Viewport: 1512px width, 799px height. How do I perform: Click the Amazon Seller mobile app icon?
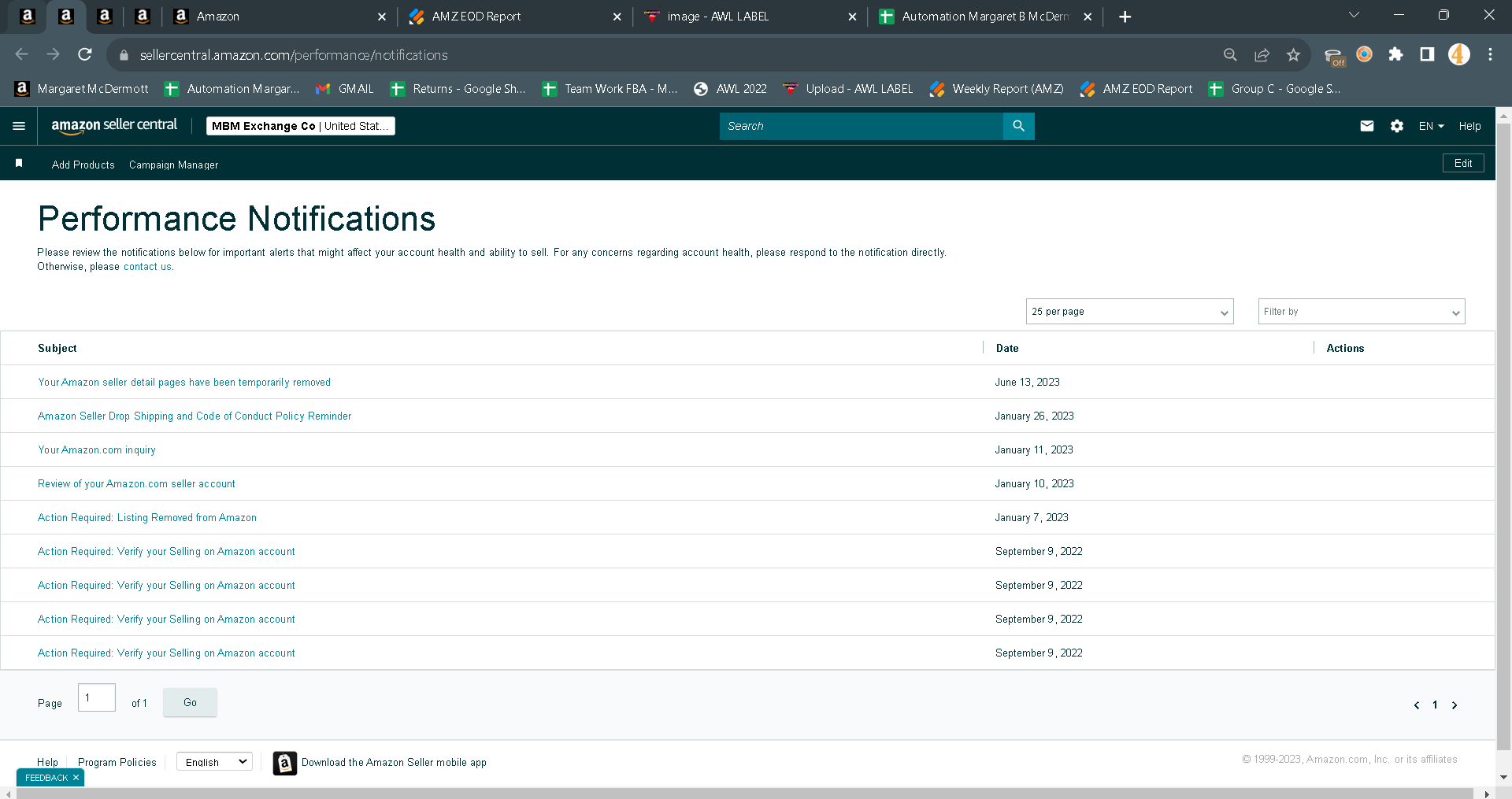(285, 763)
